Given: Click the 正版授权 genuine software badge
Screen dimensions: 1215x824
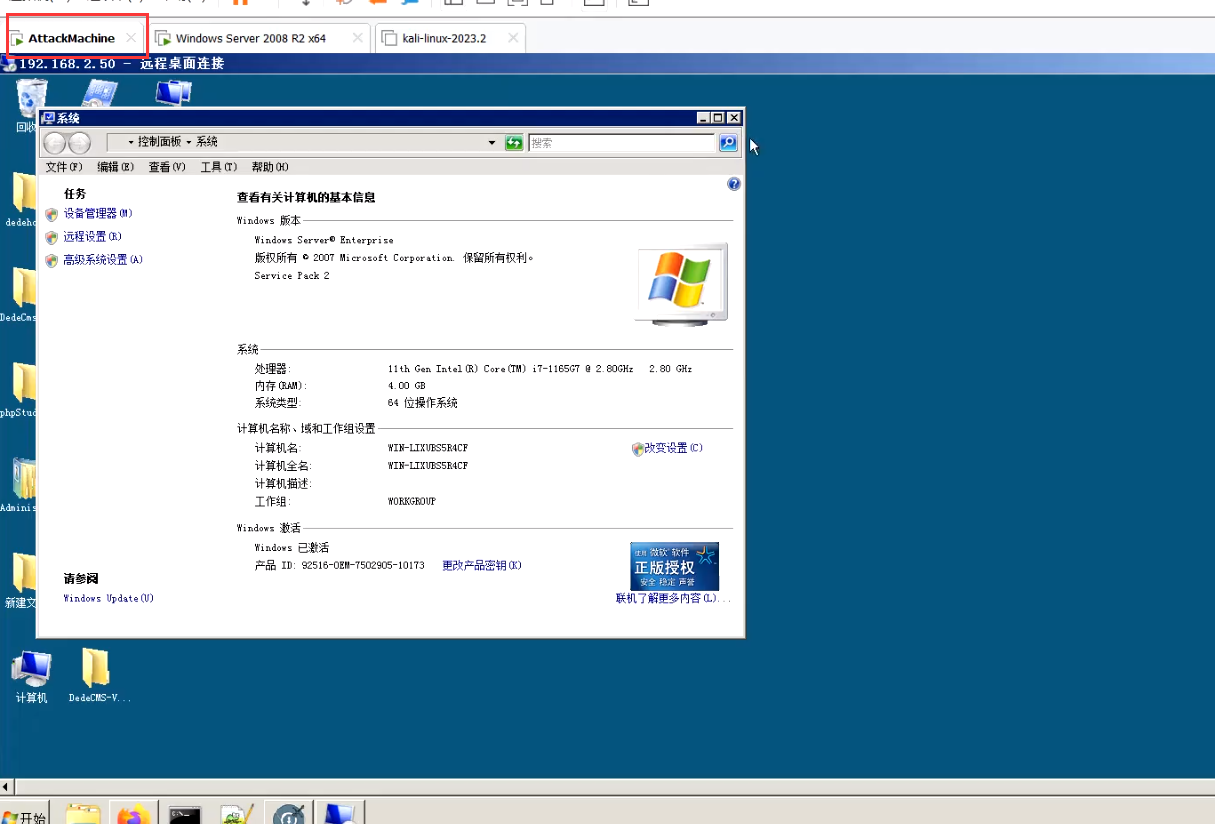Looking at the screenshot, I should pos(675,566).
